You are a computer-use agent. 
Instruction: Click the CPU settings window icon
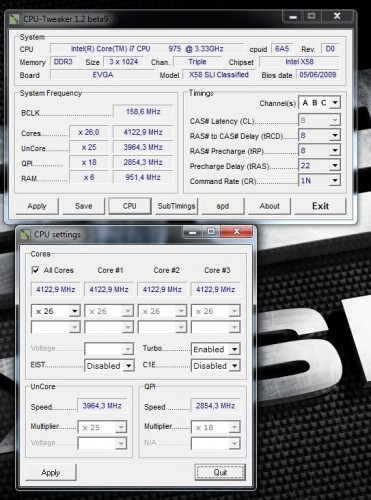pos(26,235)
